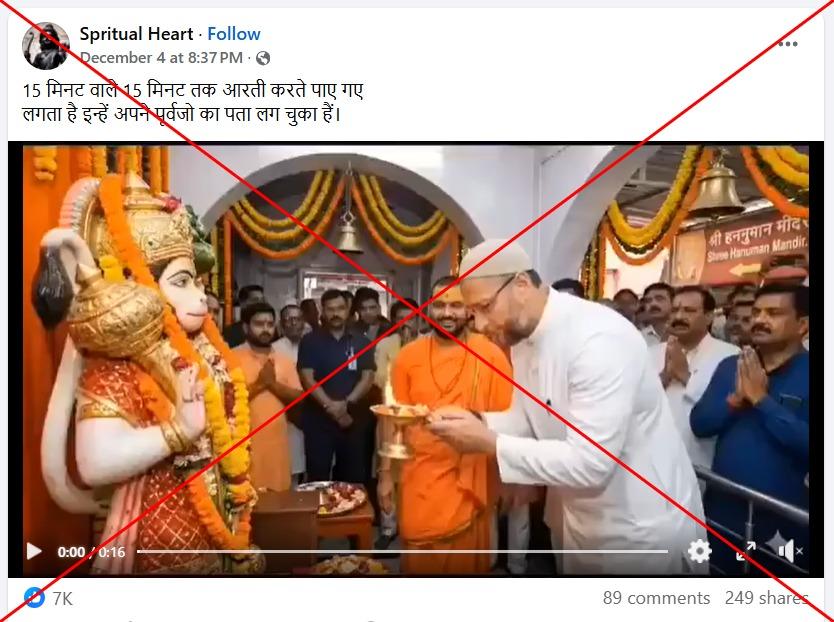834x622 pixels.
Task: Open the December 4 post timestamp
Action: coord(161,57)
